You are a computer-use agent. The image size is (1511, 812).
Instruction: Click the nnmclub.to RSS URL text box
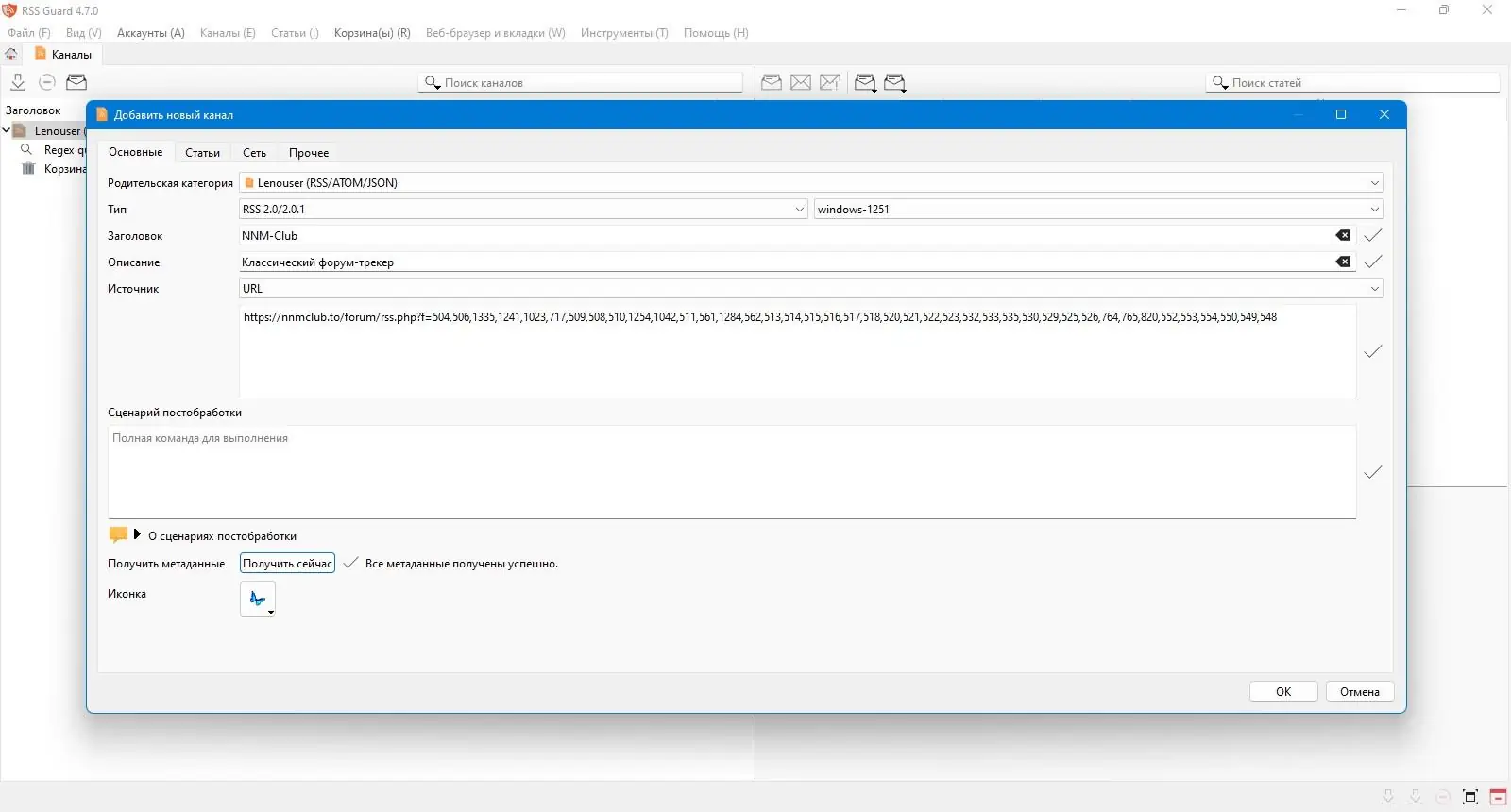click(x=798, y=351)
